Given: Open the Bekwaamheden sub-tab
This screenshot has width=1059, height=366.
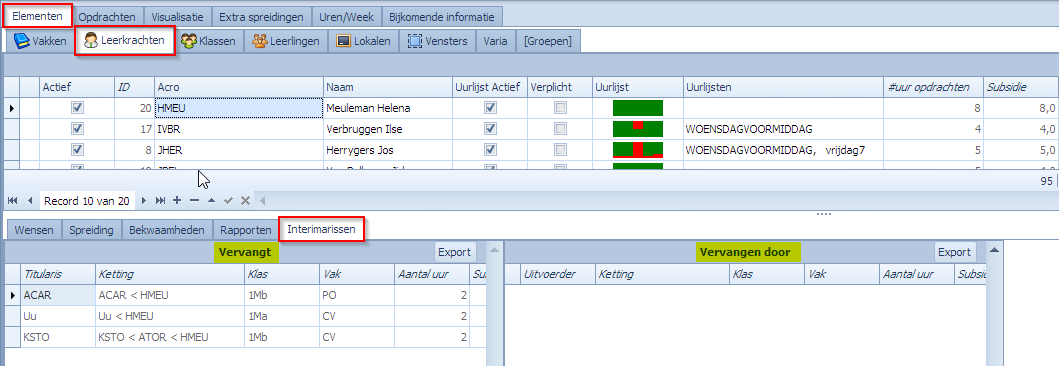Looking at the screenshot, I should tap(167, 230).
